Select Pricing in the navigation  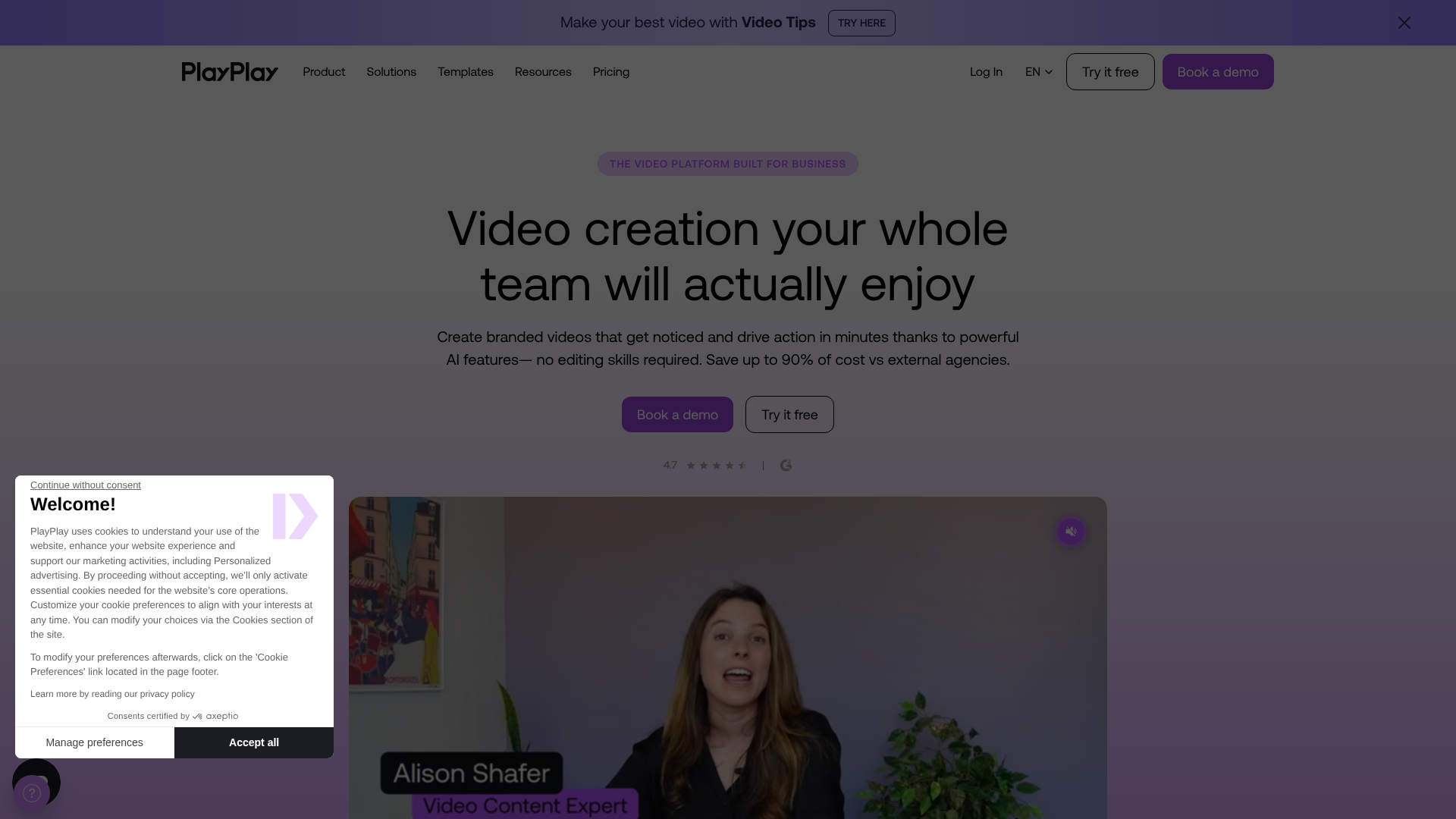click(610, 71)
